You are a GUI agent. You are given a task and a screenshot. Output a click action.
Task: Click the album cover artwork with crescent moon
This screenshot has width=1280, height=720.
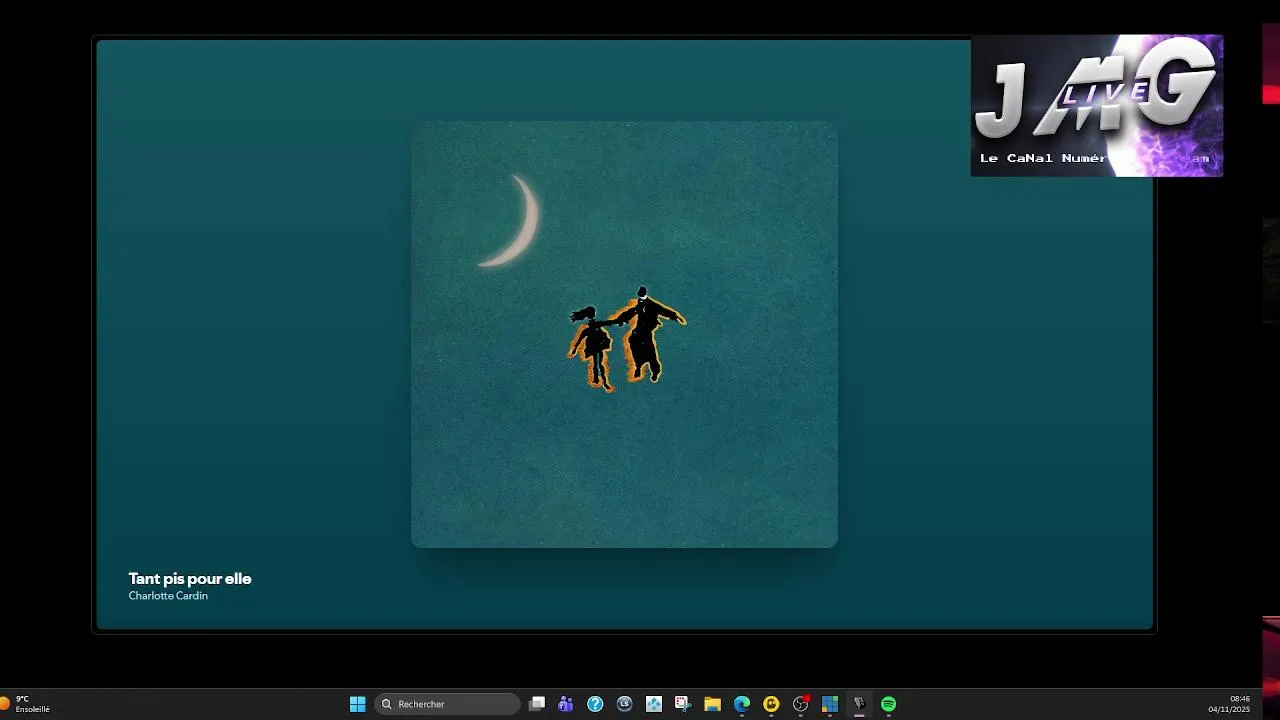click(624, 334)
